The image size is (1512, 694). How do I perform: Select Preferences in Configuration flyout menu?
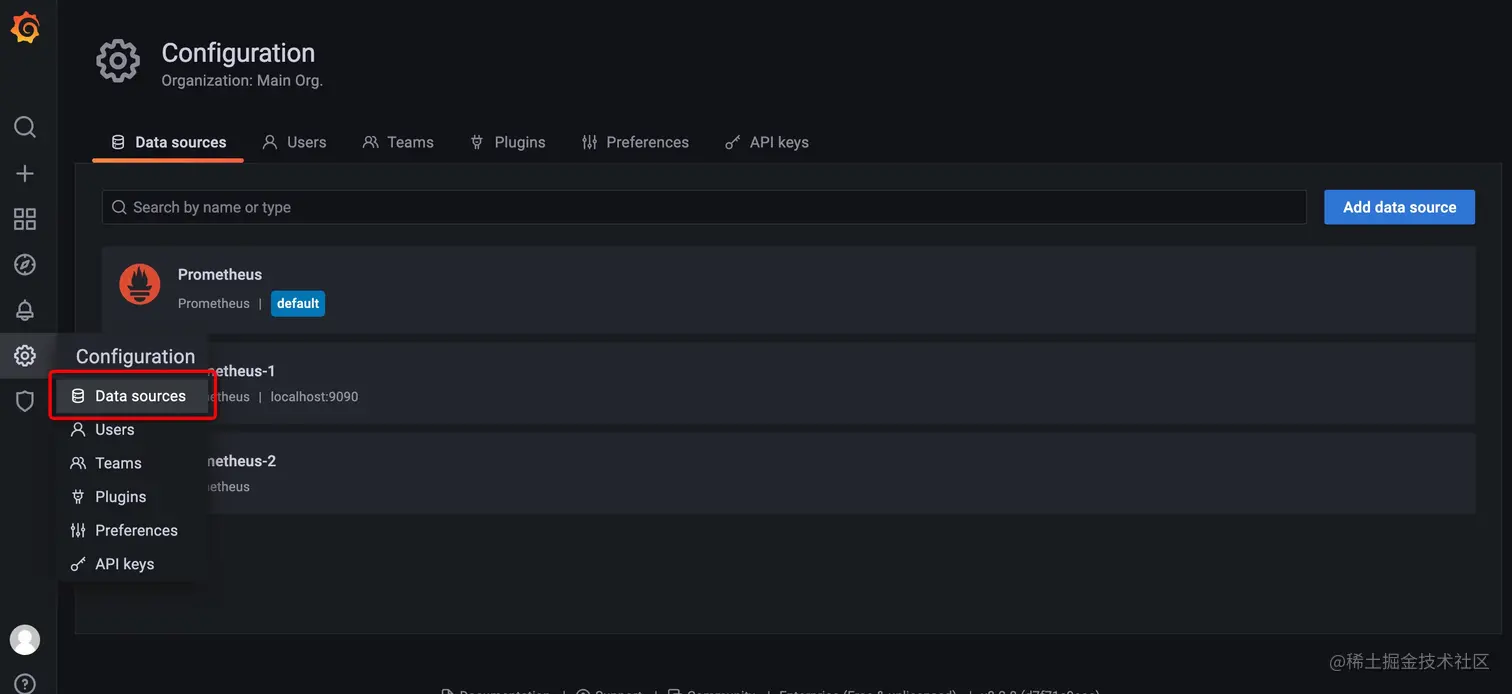coord(132,530)
